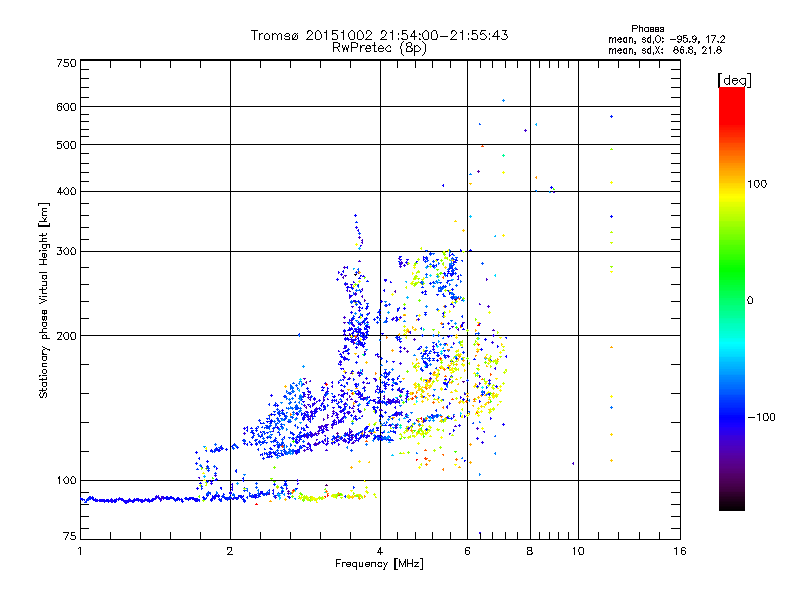The width and height of the screenshot is (800, 600).
Task: Click the '100' height axis tick label
Action: [66, 481]
